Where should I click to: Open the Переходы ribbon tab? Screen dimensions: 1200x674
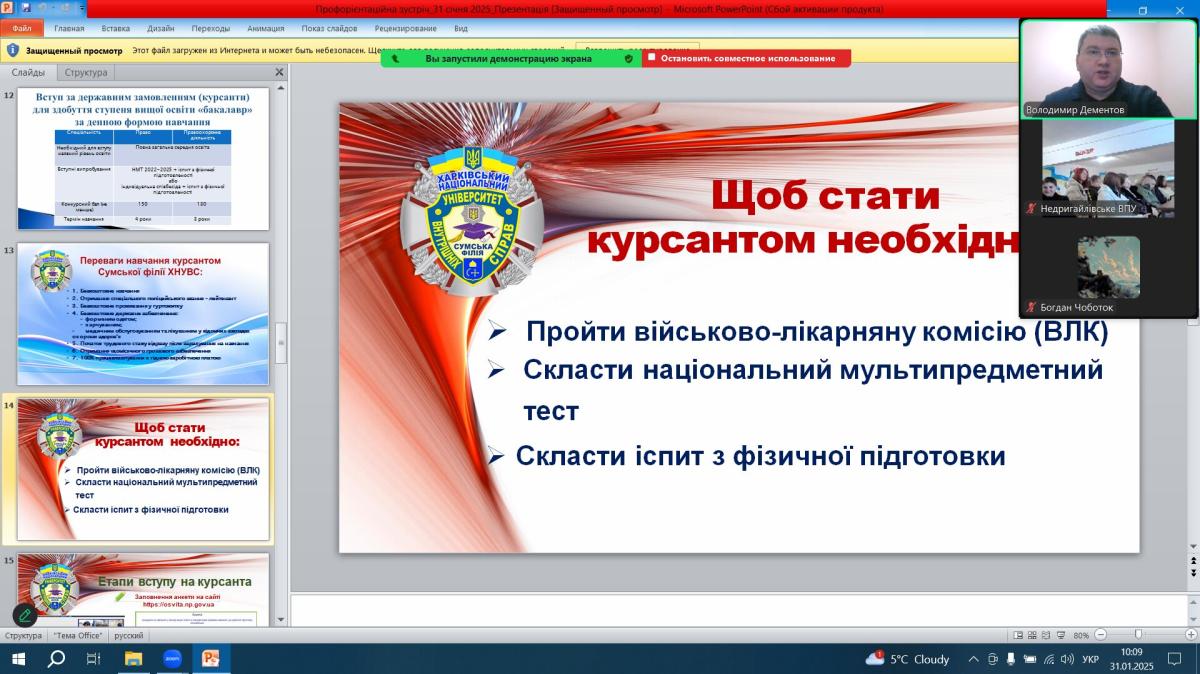(210, 29)
